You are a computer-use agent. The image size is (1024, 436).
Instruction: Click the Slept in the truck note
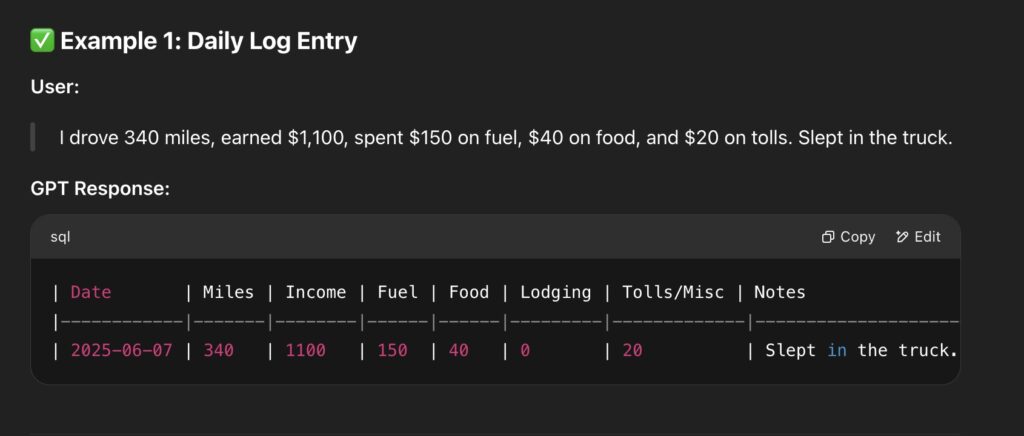(x=861, y=350)
